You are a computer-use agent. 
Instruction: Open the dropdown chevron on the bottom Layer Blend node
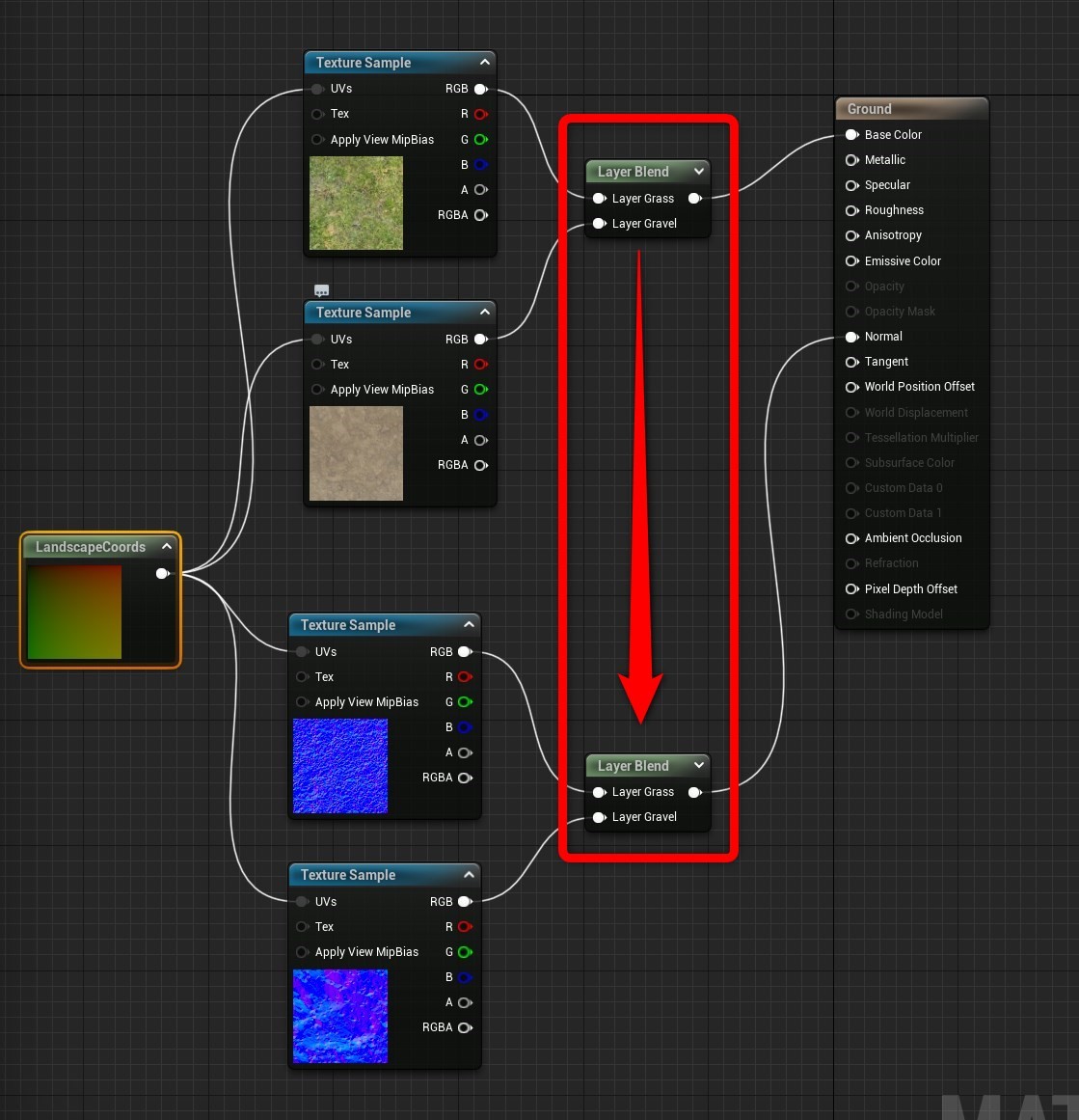point(699,765)
